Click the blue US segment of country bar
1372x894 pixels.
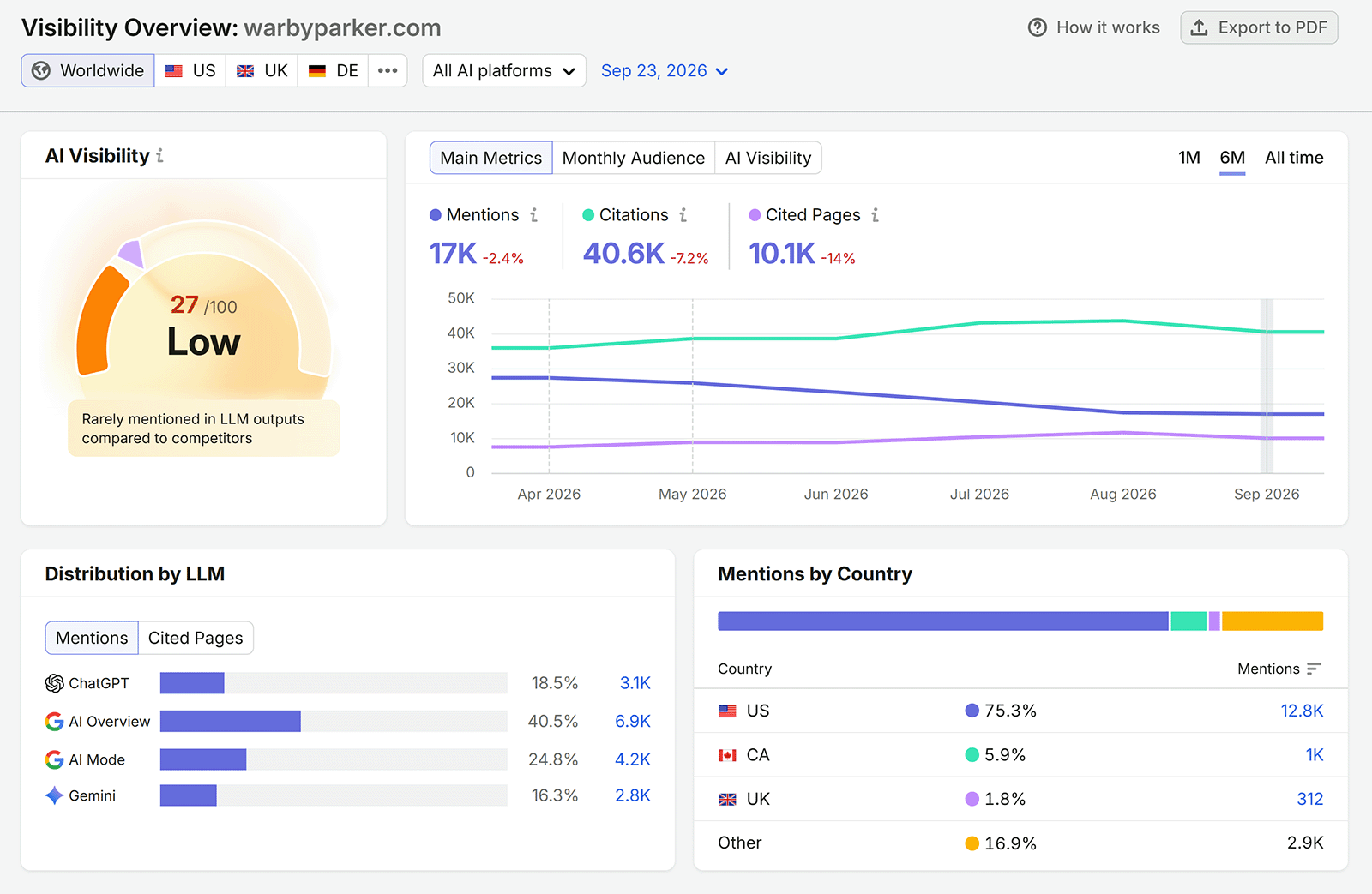[x=943, y=621]
